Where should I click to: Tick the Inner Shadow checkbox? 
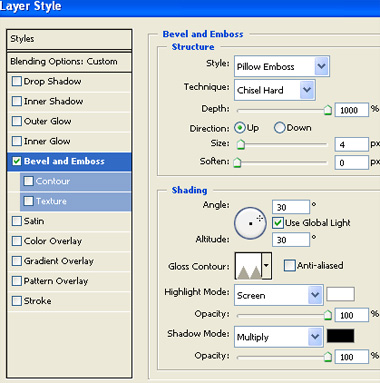click(x=17, y=101)
